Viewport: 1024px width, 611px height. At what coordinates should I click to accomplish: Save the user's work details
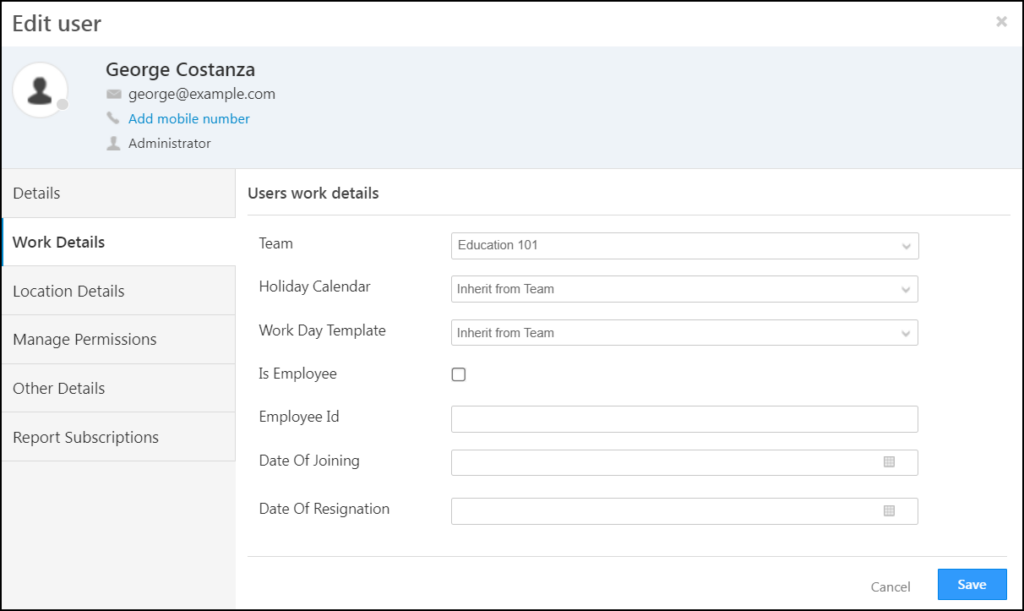click(x=971, y=584)
